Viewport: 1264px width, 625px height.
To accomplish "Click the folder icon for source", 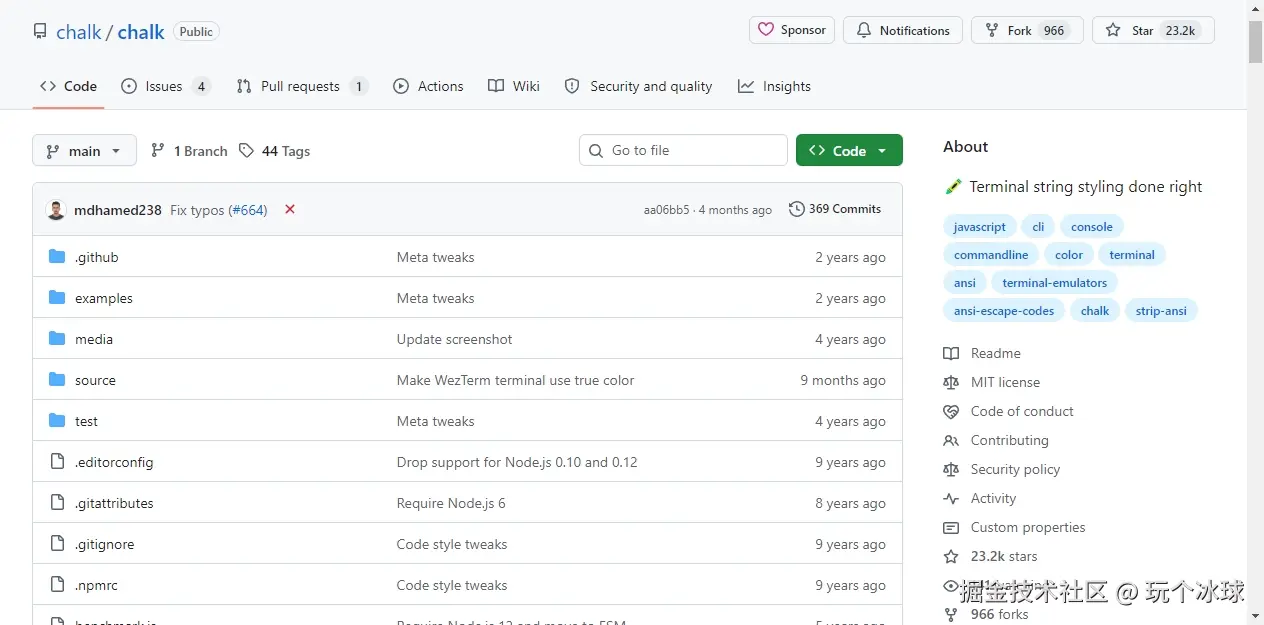I will click(x=57, y=380).
